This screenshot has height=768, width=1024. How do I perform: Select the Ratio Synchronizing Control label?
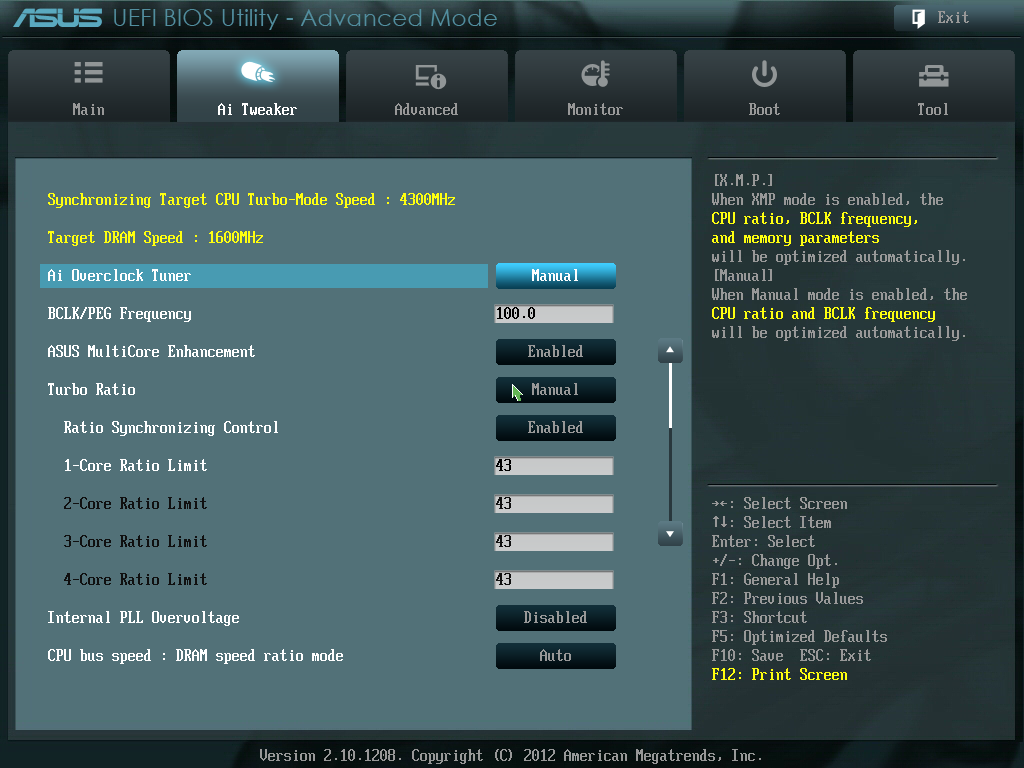(x=171, y=428)
